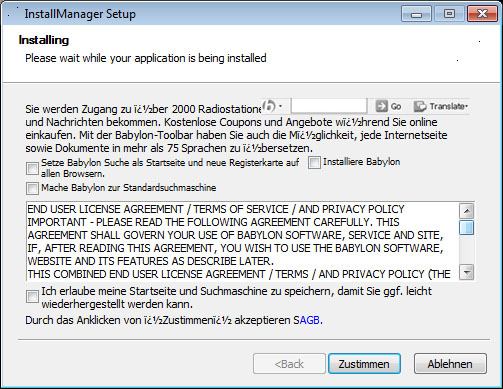This screenshot has height=389, width=503.
Task: Click the Babylon logo icon in toolbar preview
Action: click(269, 106)
